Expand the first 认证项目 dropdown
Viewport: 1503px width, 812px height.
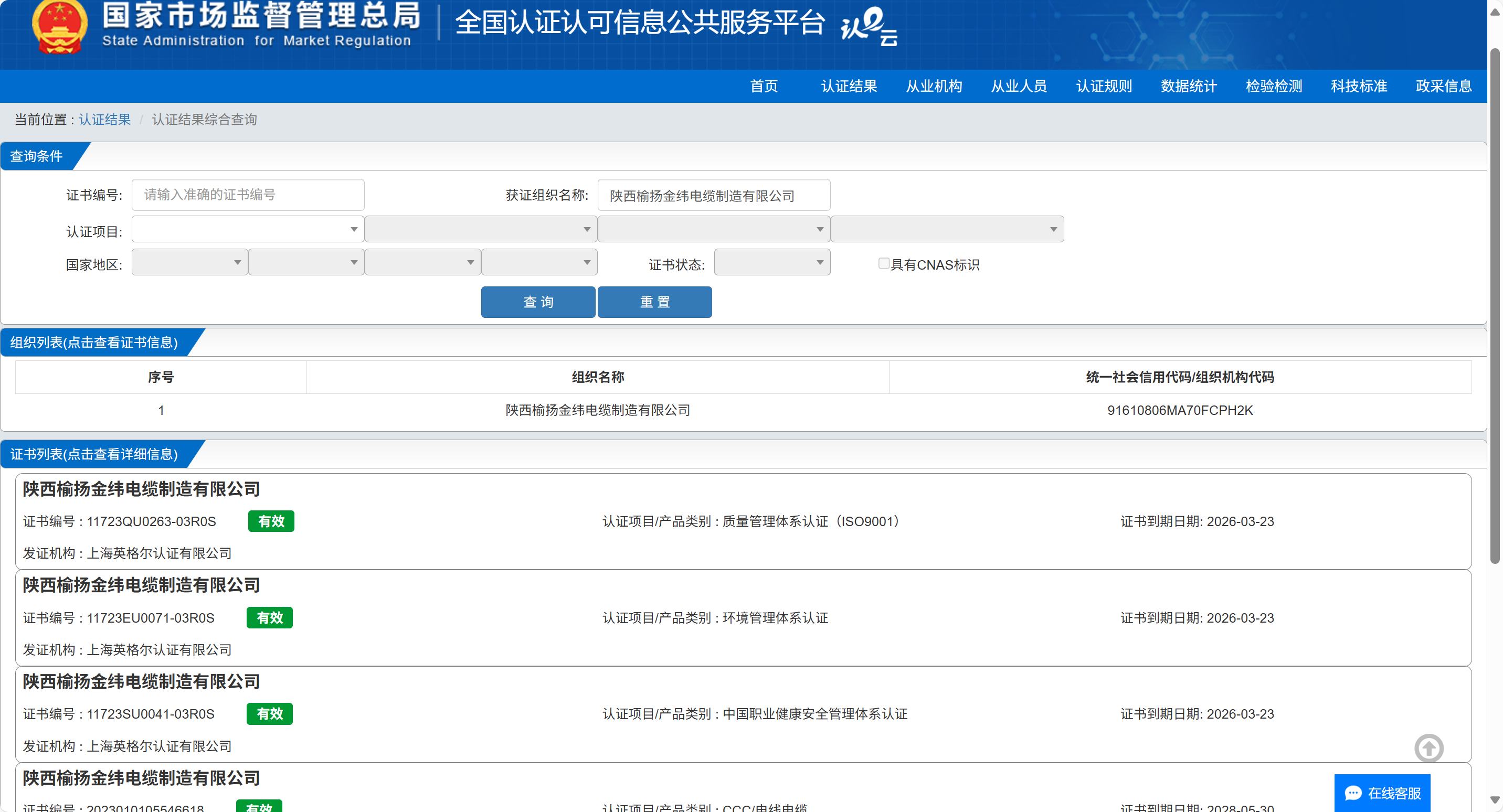click(x=248, y=229)
